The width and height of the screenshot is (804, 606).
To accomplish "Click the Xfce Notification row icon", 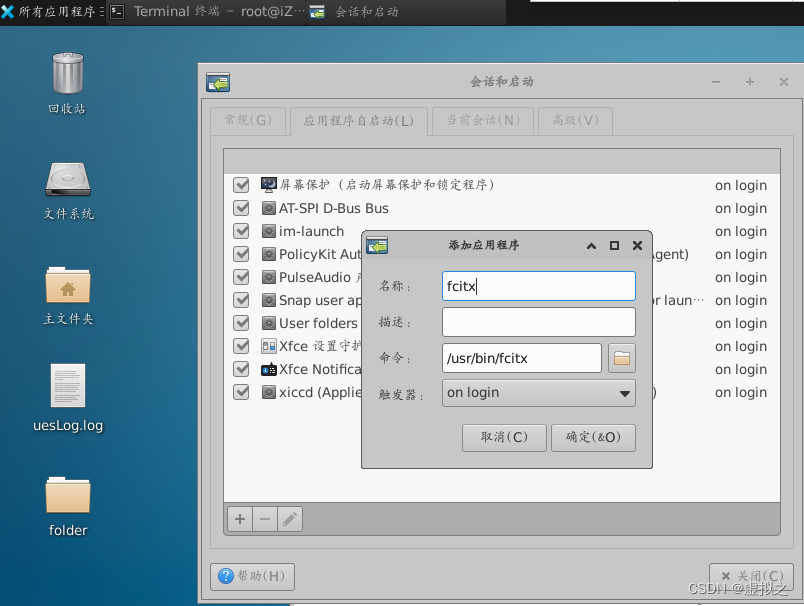I will 269,369.
